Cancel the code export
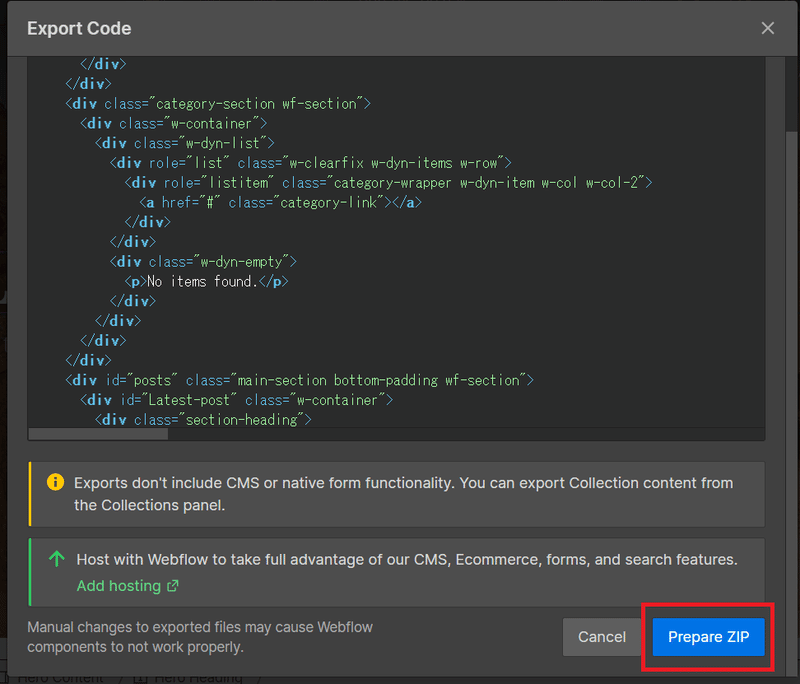Image resolution: width=800 pixels, height=684 pixels. click(602, 637)
